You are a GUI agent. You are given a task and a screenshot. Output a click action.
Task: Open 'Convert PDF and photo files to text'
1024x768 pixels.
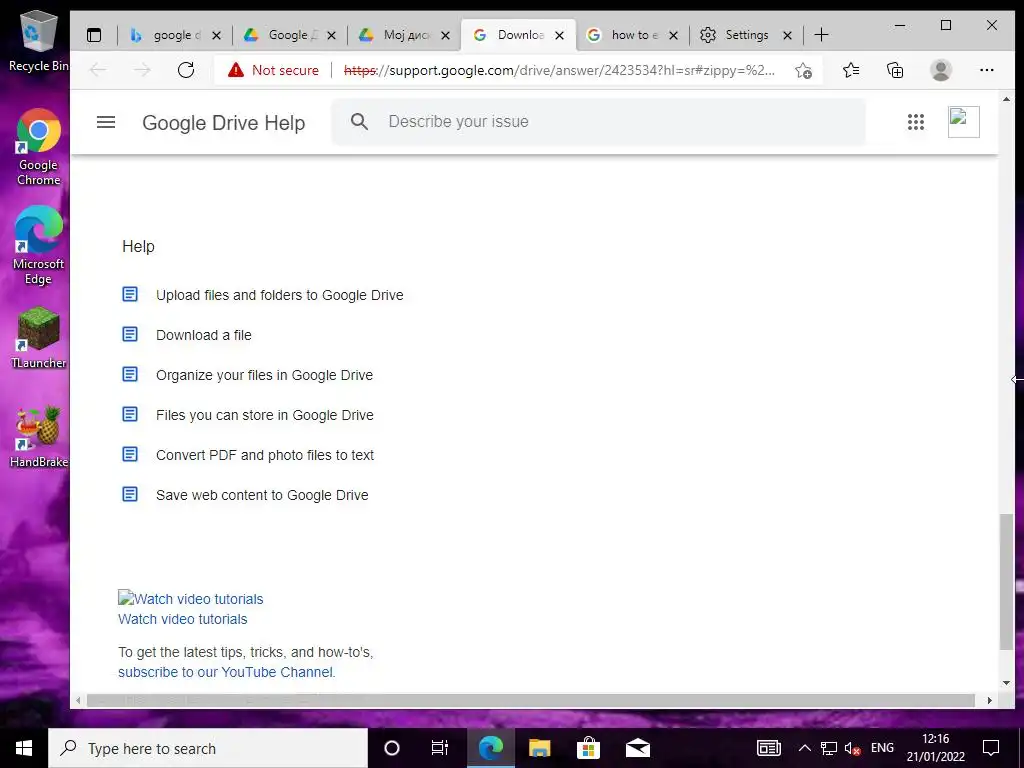264,455
